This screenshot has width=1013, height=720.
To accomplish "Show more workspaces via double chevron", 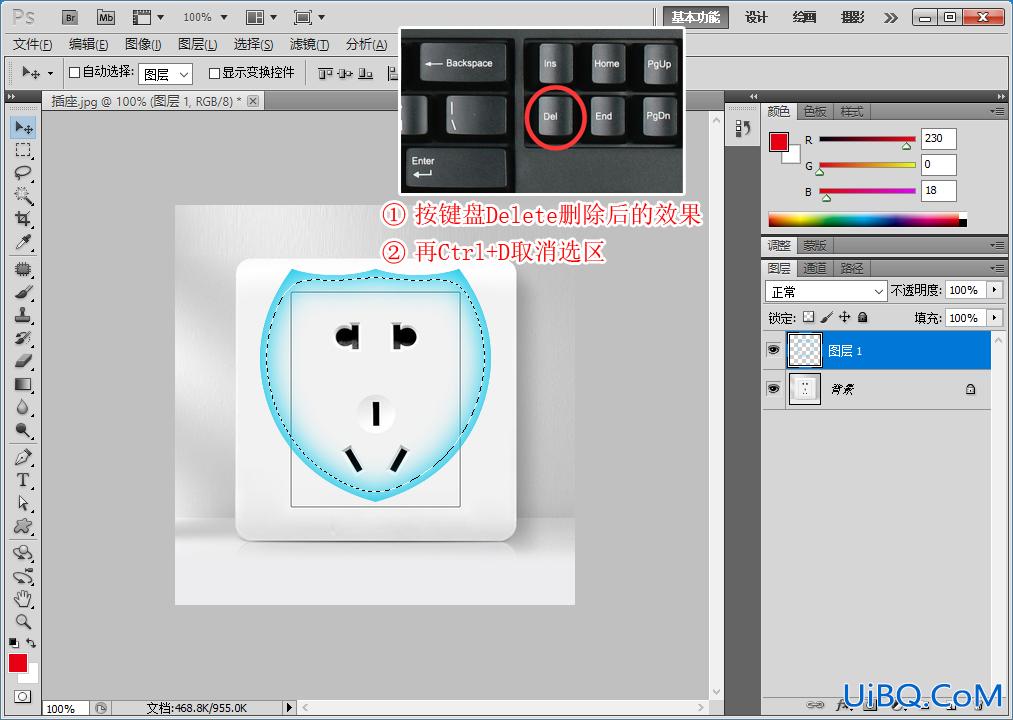I will pyautogui.click(x=891, y=17).
